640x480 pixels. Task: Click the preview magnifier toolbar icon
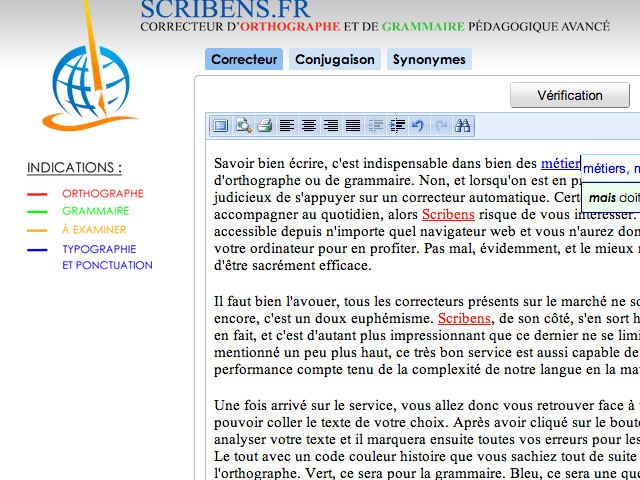(x=243, y=126)
